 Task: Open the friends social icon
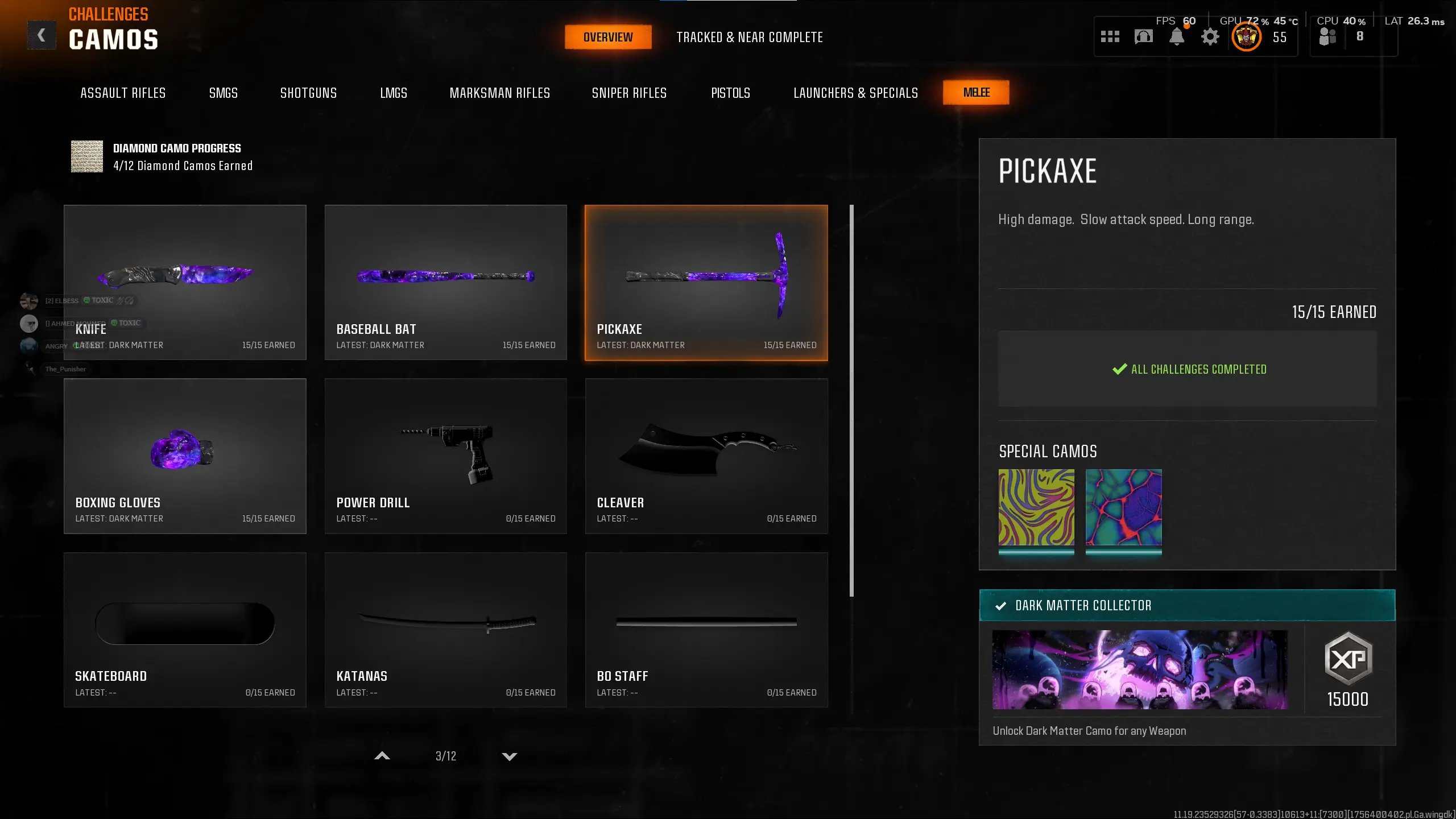pos(1327,37)
